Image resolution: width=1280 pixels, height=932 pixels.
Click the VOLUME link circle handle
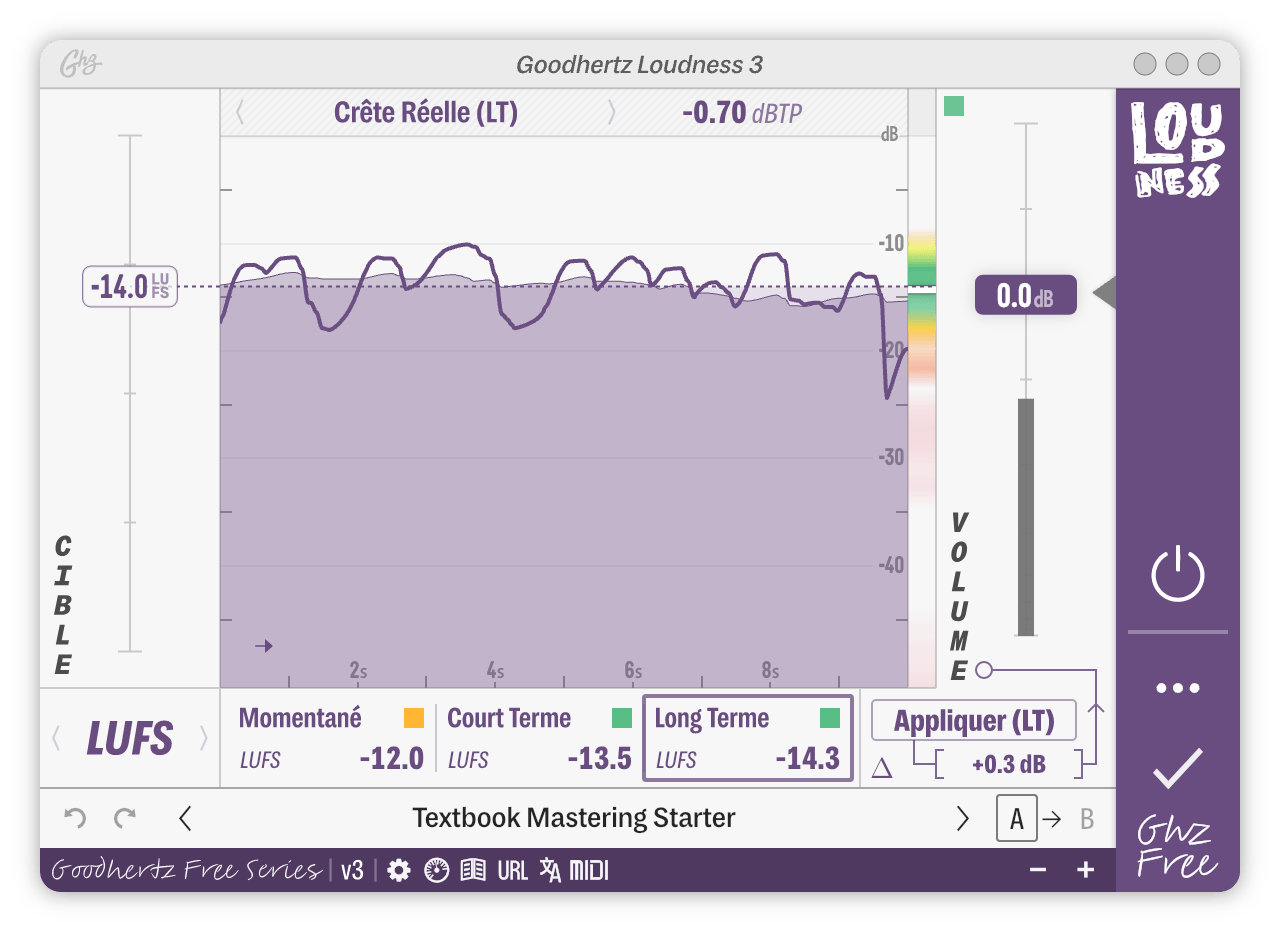pyautogui.click(x=984, y=670)
